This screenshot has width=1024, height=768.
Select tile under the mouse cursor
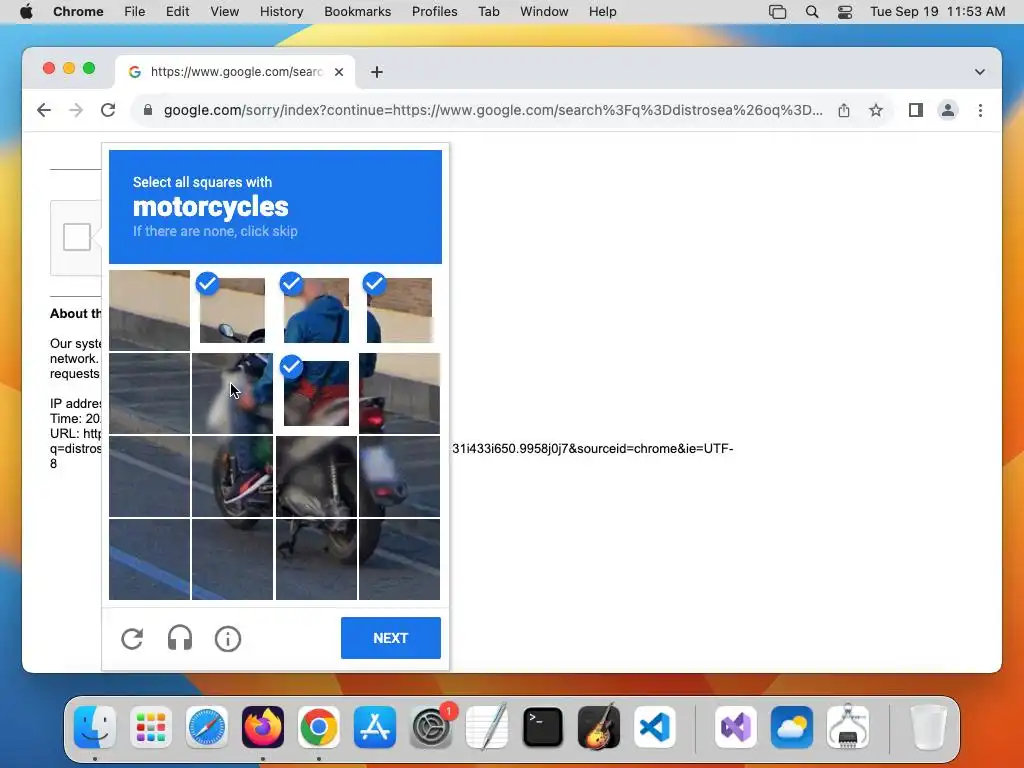[x=232, y=393]
